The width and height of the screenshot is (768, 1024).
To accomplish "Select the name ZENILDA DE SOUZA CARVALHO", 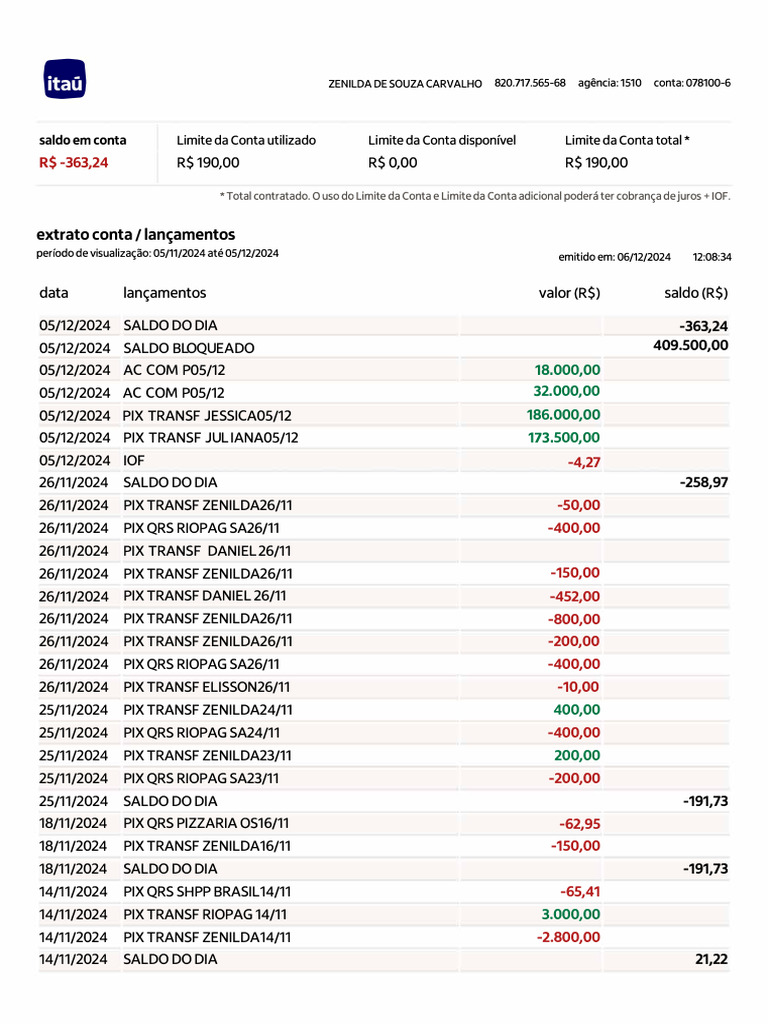I will 405,84.
